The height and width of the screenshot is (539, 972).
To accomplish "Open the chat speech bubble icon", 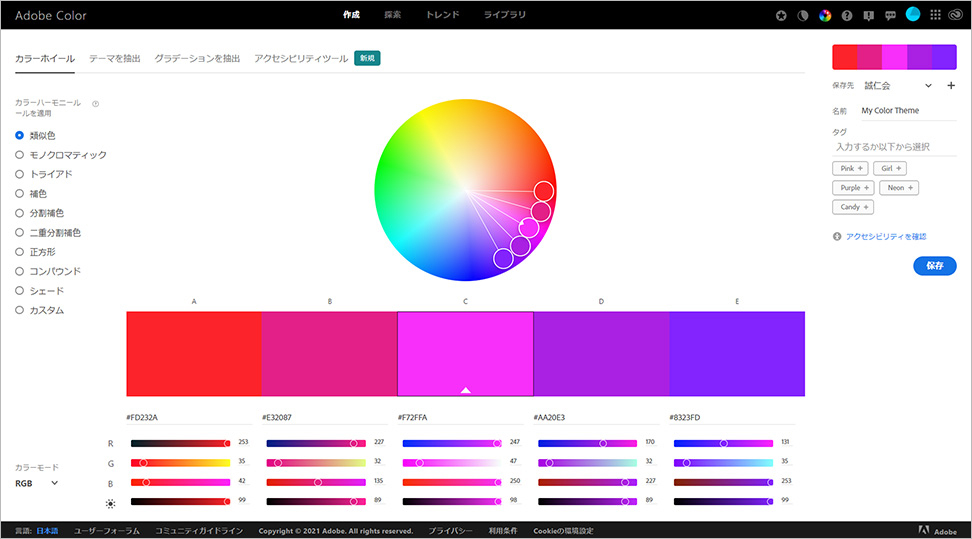I will (x=890, y=16).
